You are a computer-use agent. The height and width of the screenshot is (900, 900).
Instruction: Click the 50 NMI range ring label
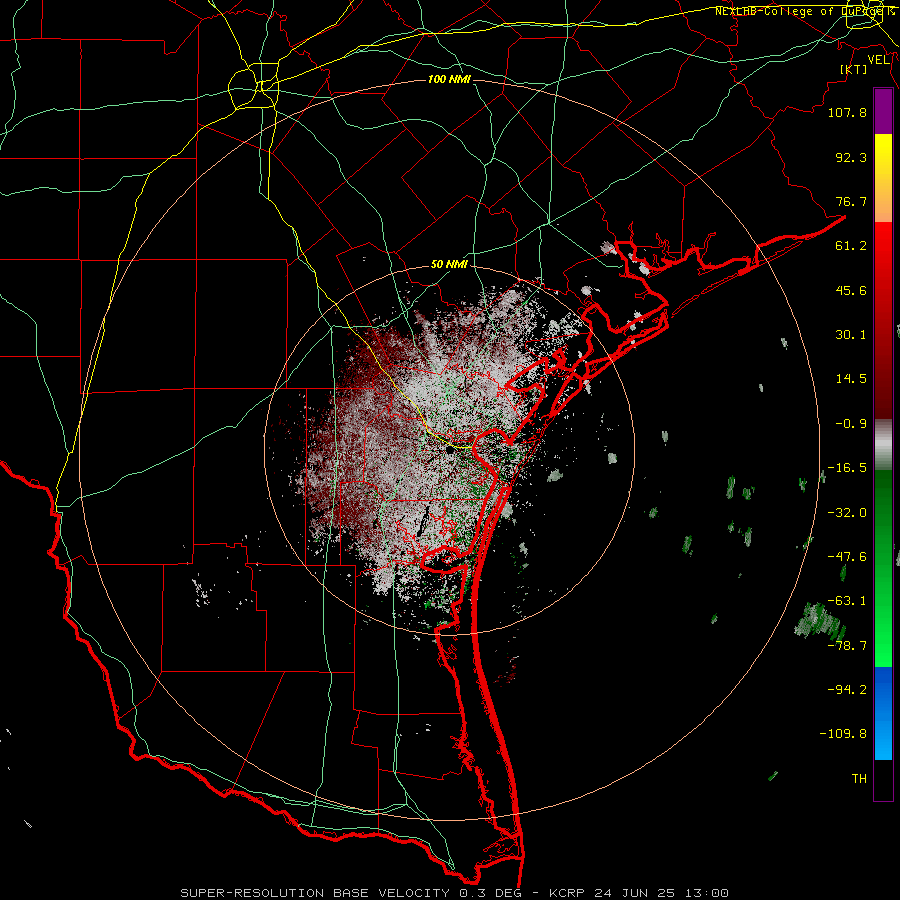click(449, 265)
